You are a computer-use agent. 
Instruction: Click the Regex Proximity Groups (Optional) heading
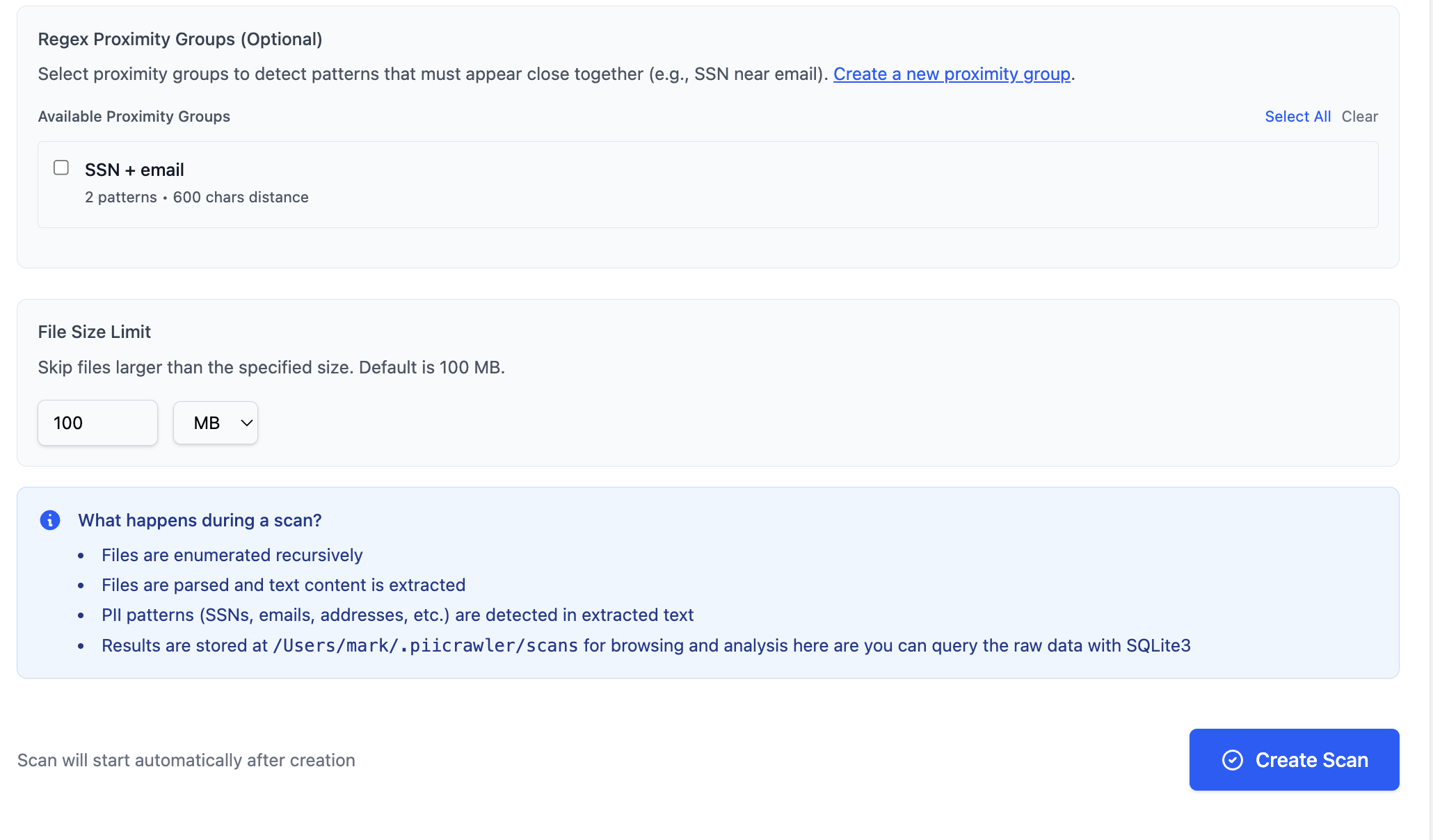[180, 39]
